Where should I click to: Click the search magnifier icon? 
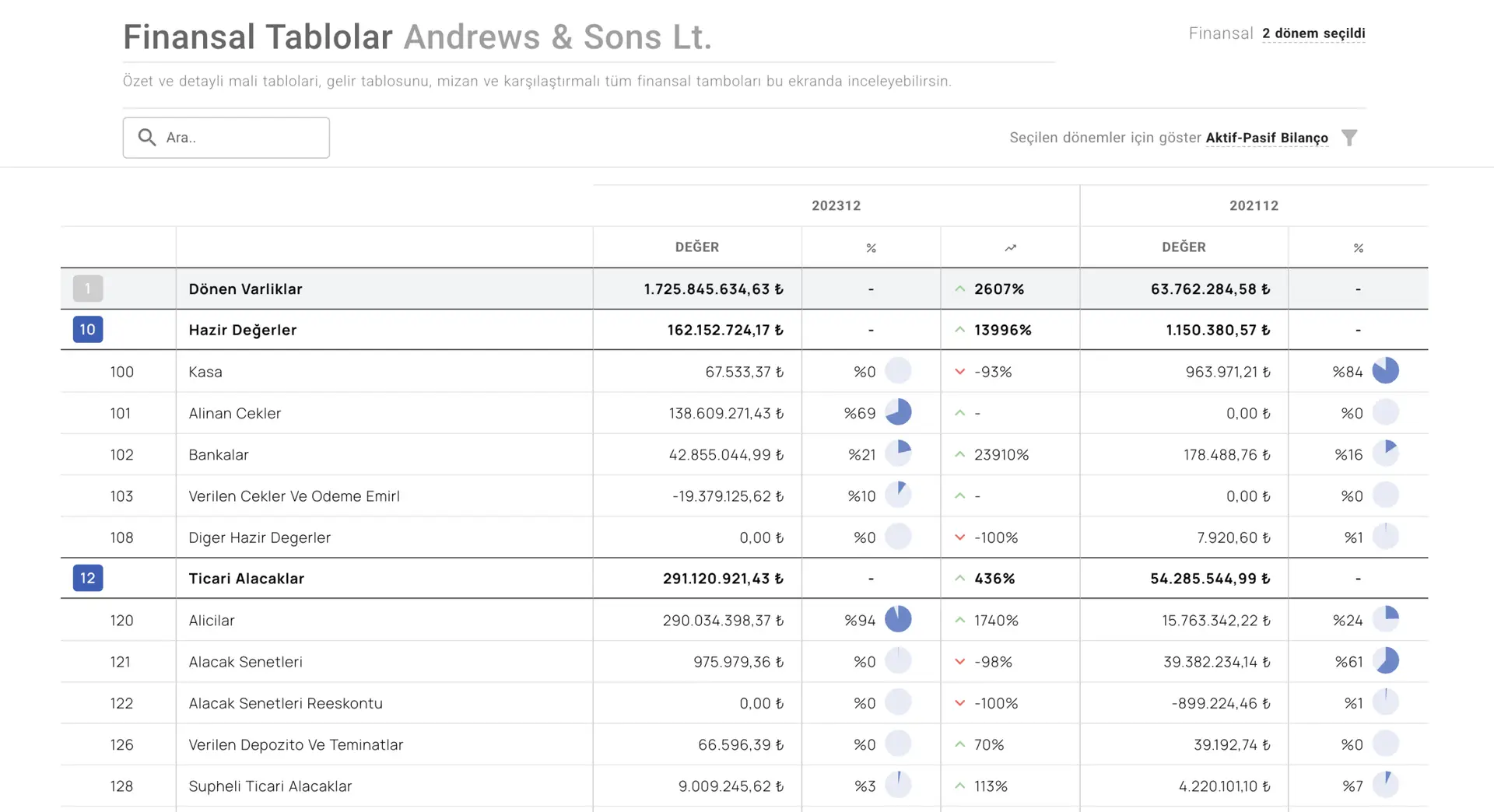pyautogui.click(x=146, y=138)
